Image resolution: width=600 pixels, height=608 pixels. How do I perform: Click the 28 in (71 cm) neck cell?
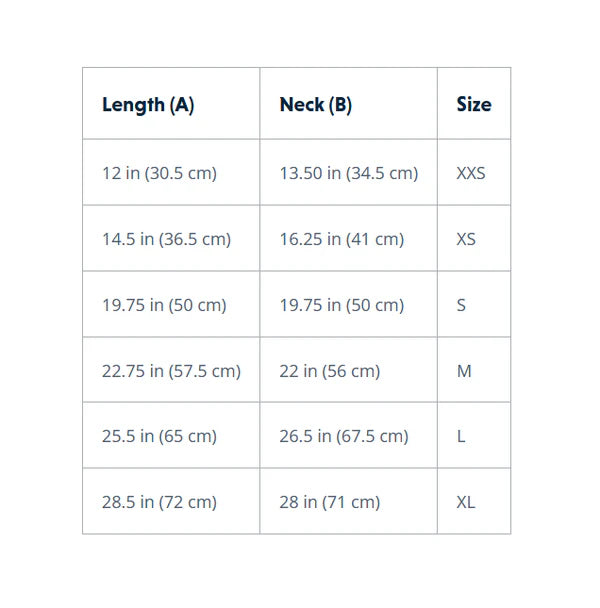[349, 501]
